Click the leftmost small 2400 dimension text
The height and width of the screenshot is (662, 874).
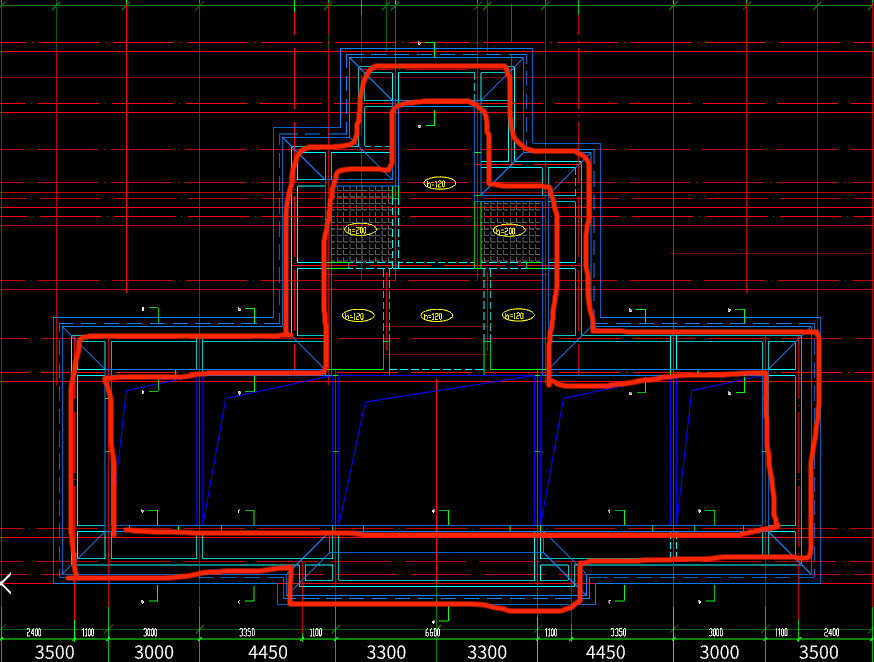point(33,633)
